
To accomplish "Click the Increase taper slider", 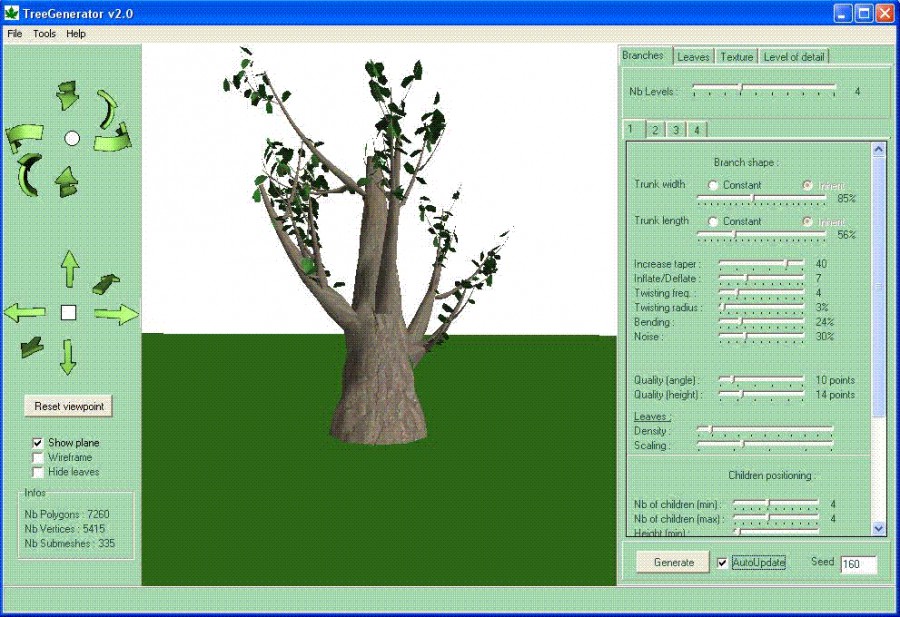I will (762, 263).
